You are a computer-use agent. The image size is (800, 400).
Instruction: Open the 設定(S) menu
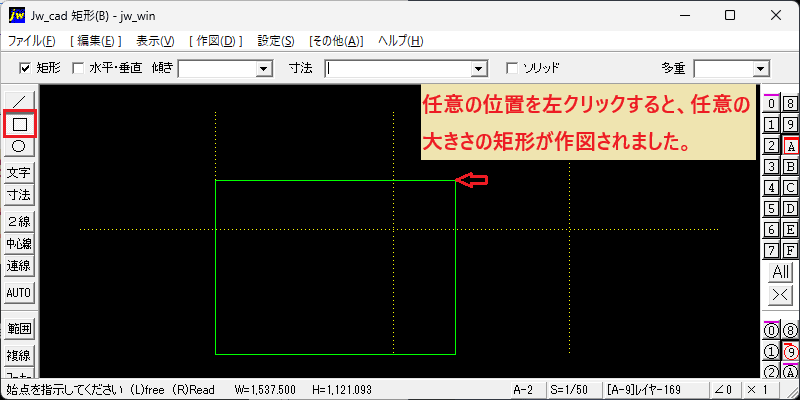click(276, 41)
